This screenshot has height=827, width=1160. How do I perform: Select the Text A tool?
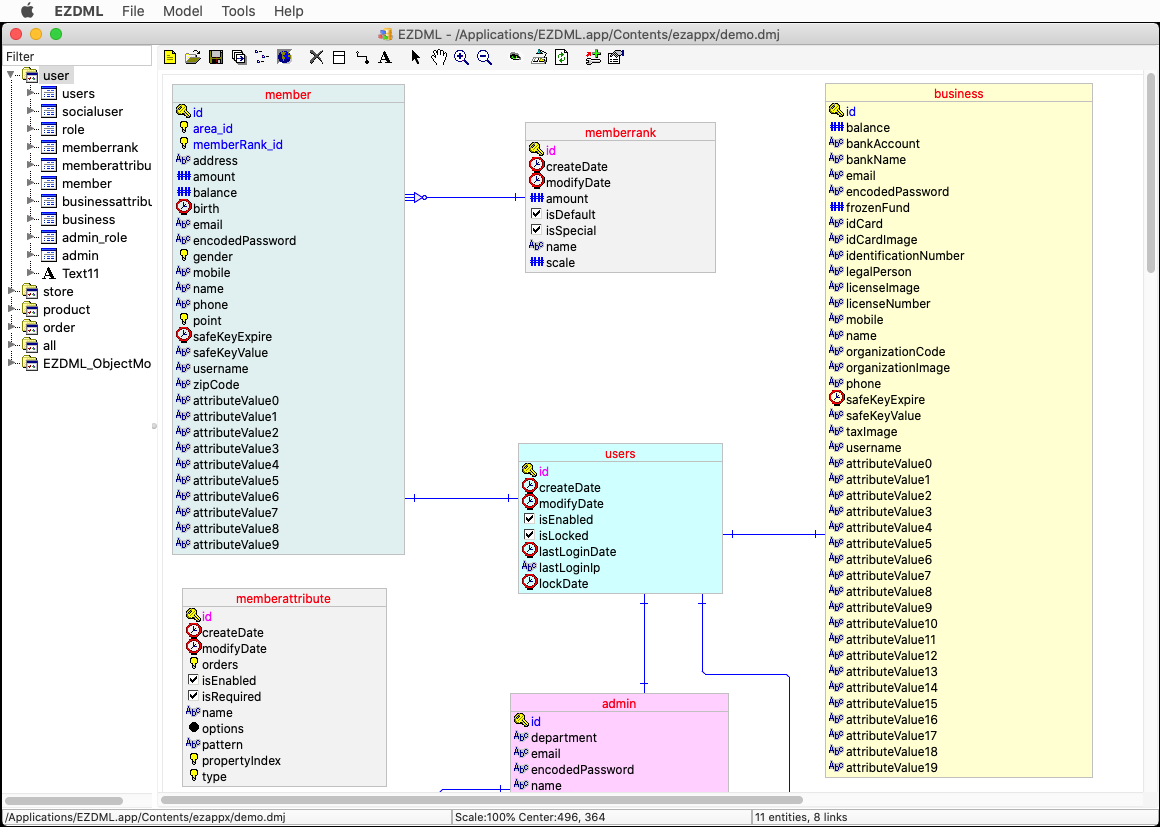(x=385, y=57)
